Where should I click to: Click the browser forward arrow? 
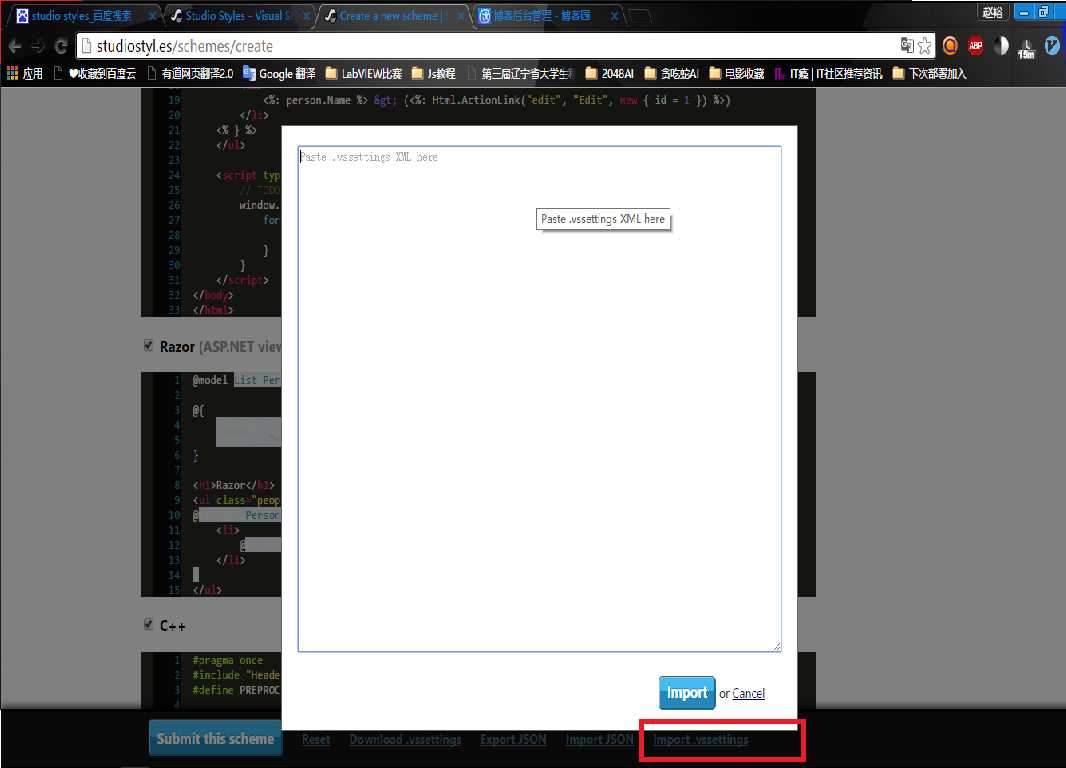coord(38,46)
